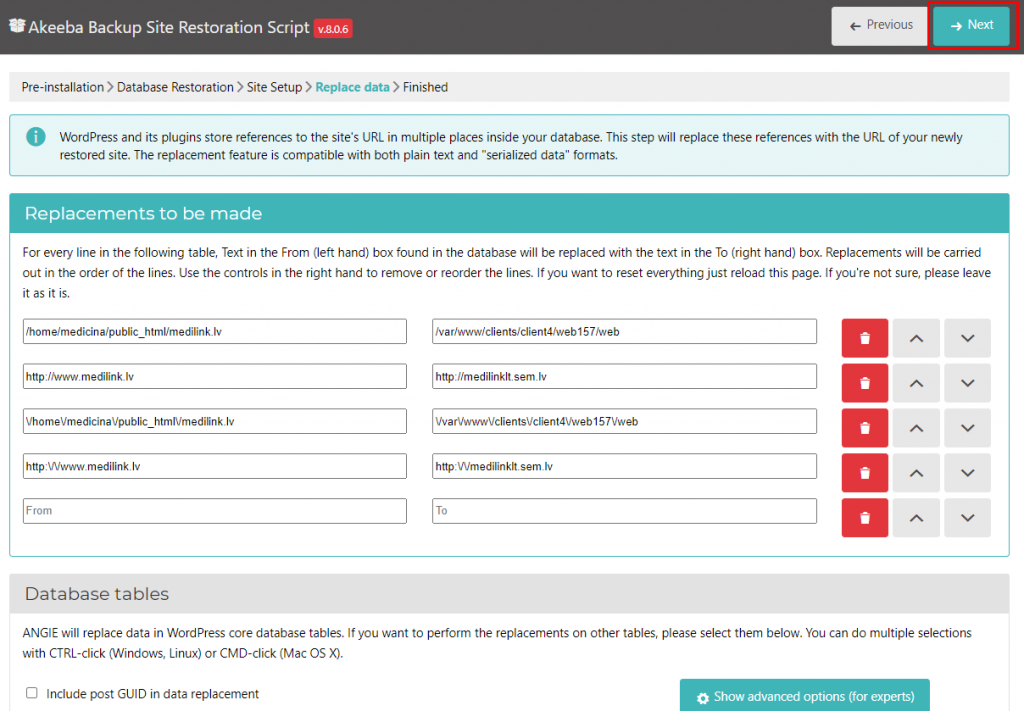Show advanced options for experts
The height and width of the screenshot is (711, 1024).
(804, 696)
